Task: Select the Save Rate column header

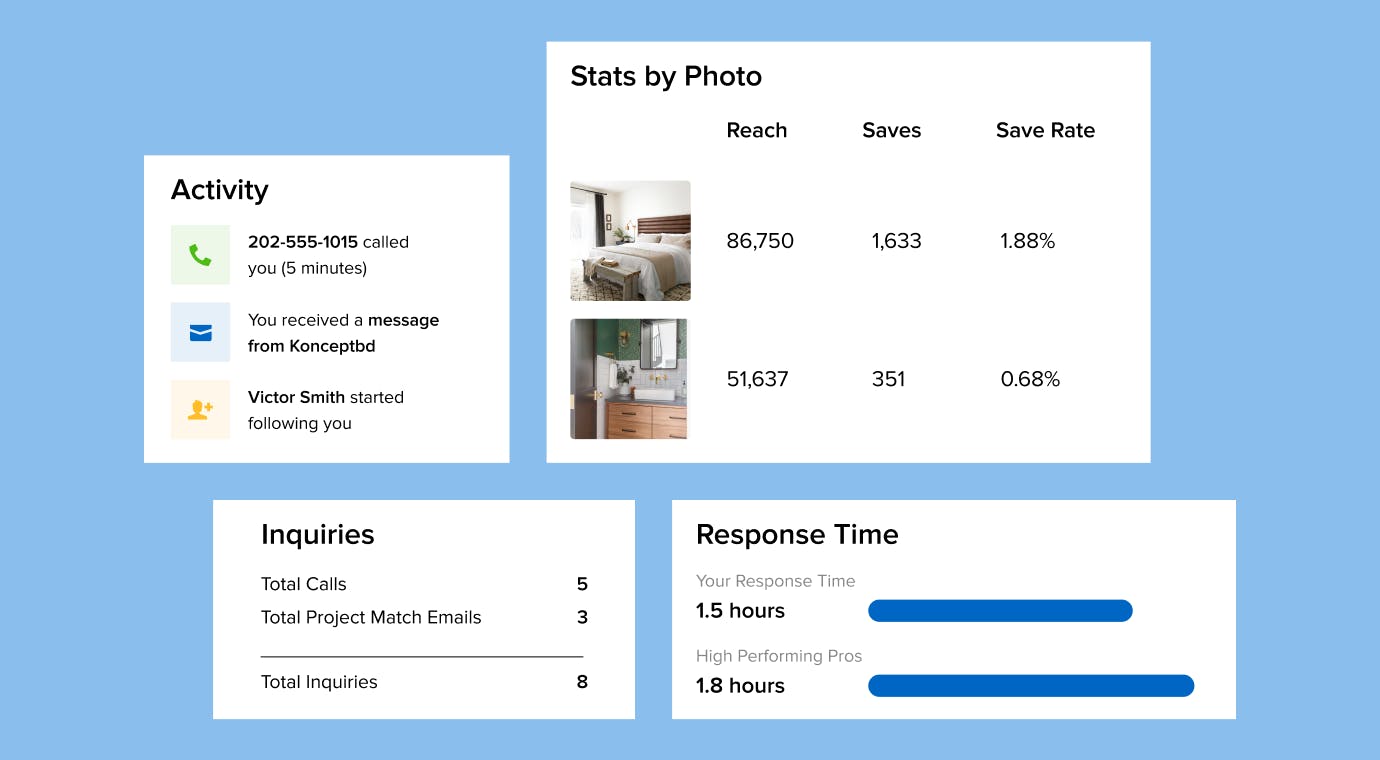Action: click(x=1045, y=130)
